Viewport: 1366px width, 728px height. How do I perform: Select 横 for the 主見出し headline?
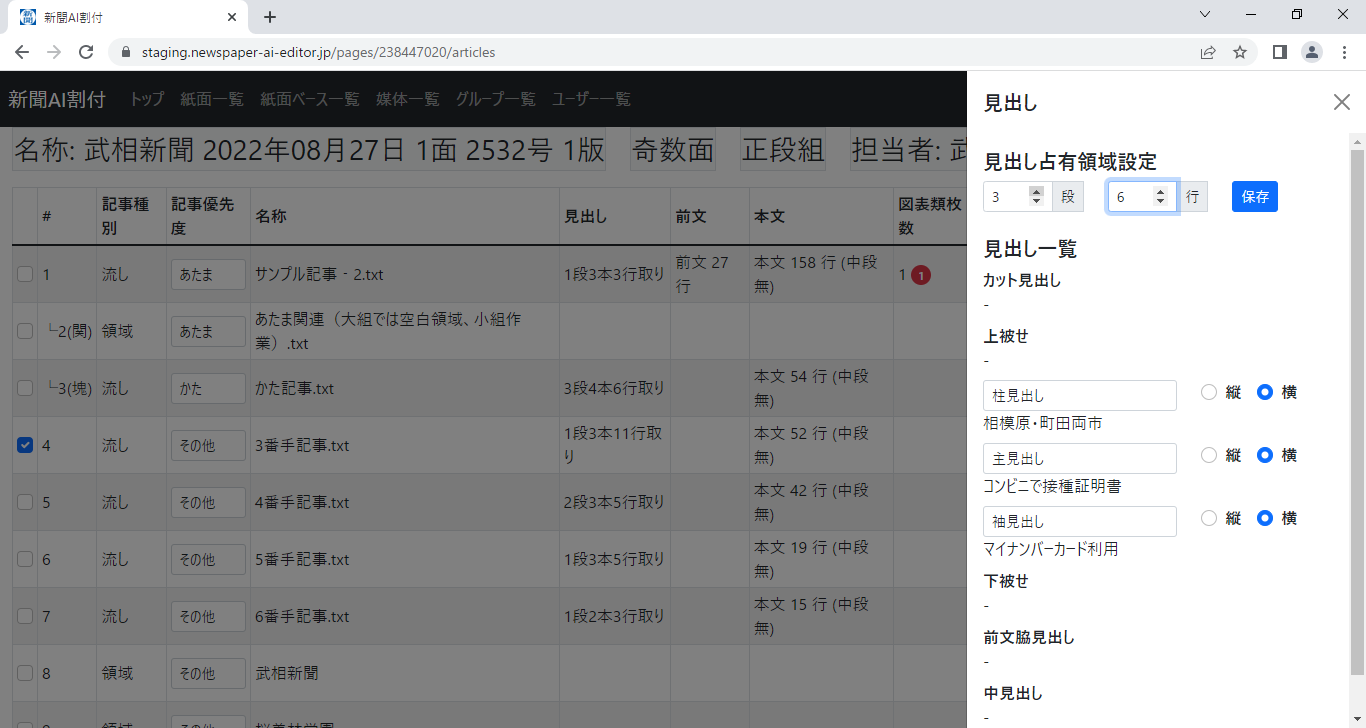[x=1265, y=455]
